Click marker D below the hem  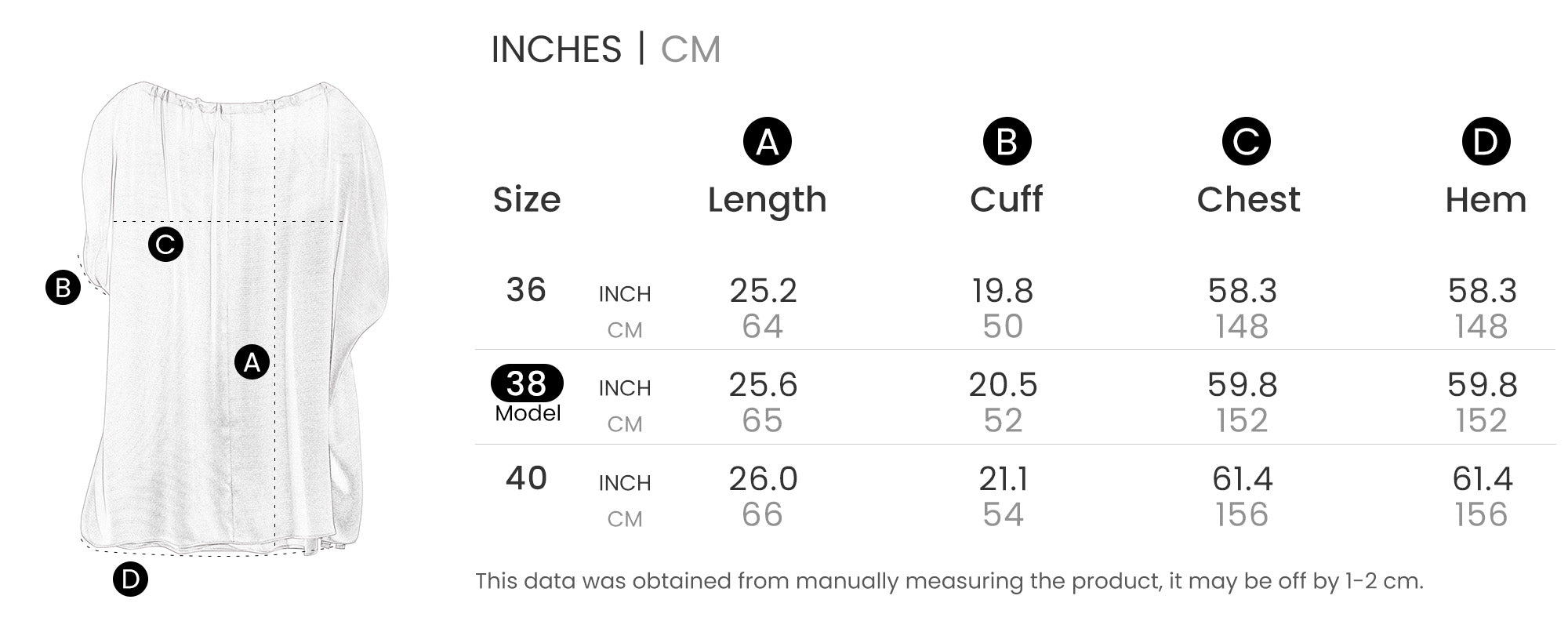click(130, 579)
